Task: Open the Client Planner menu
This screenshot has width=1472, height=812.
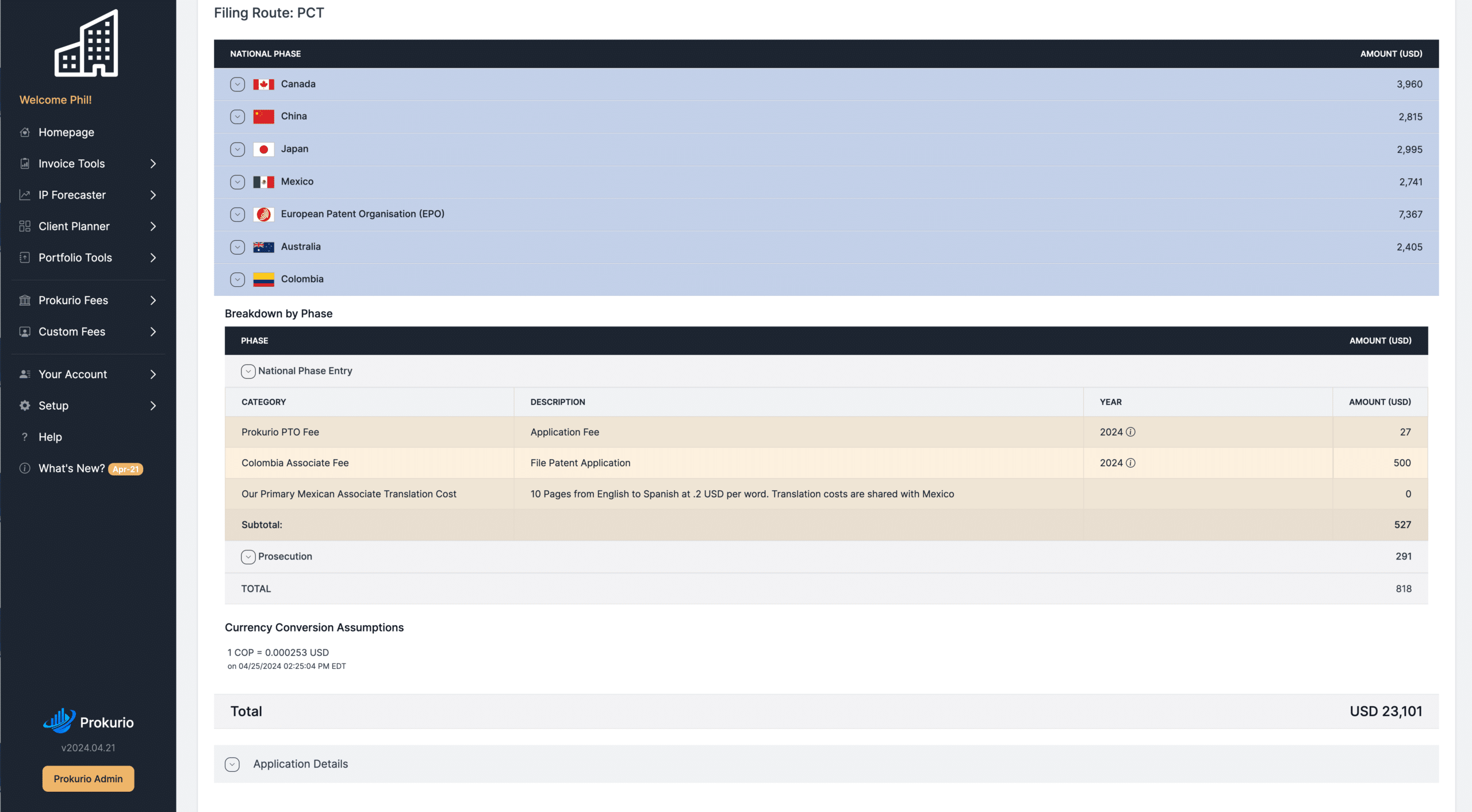Action: point(74,226)
